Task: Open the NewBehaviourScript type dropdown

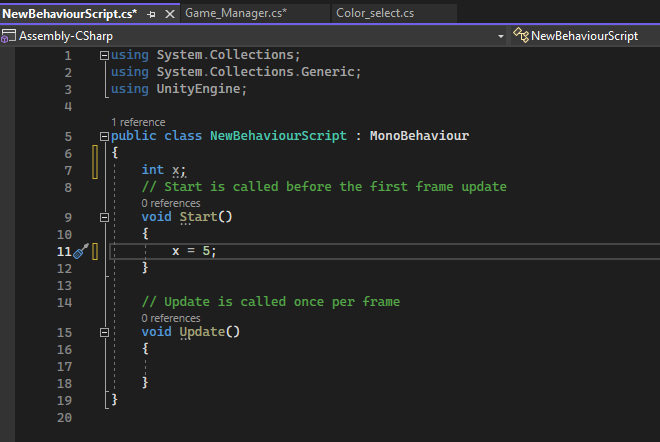Action: point(585,36)
